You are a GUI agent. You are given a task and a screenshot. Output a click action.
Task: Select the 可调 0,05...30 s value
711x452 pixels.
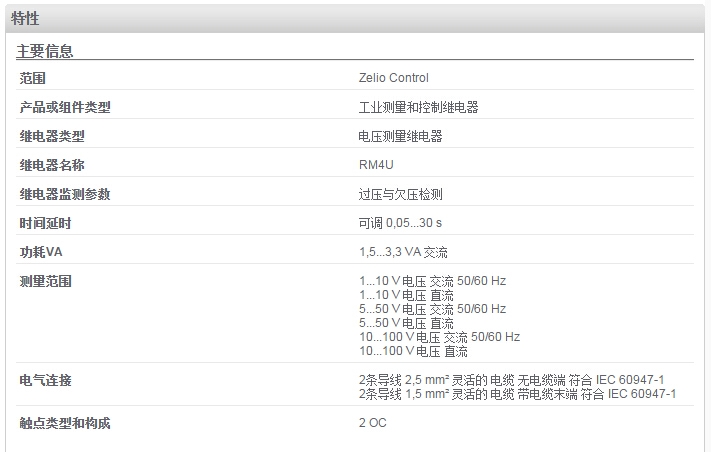click(400, 223)
